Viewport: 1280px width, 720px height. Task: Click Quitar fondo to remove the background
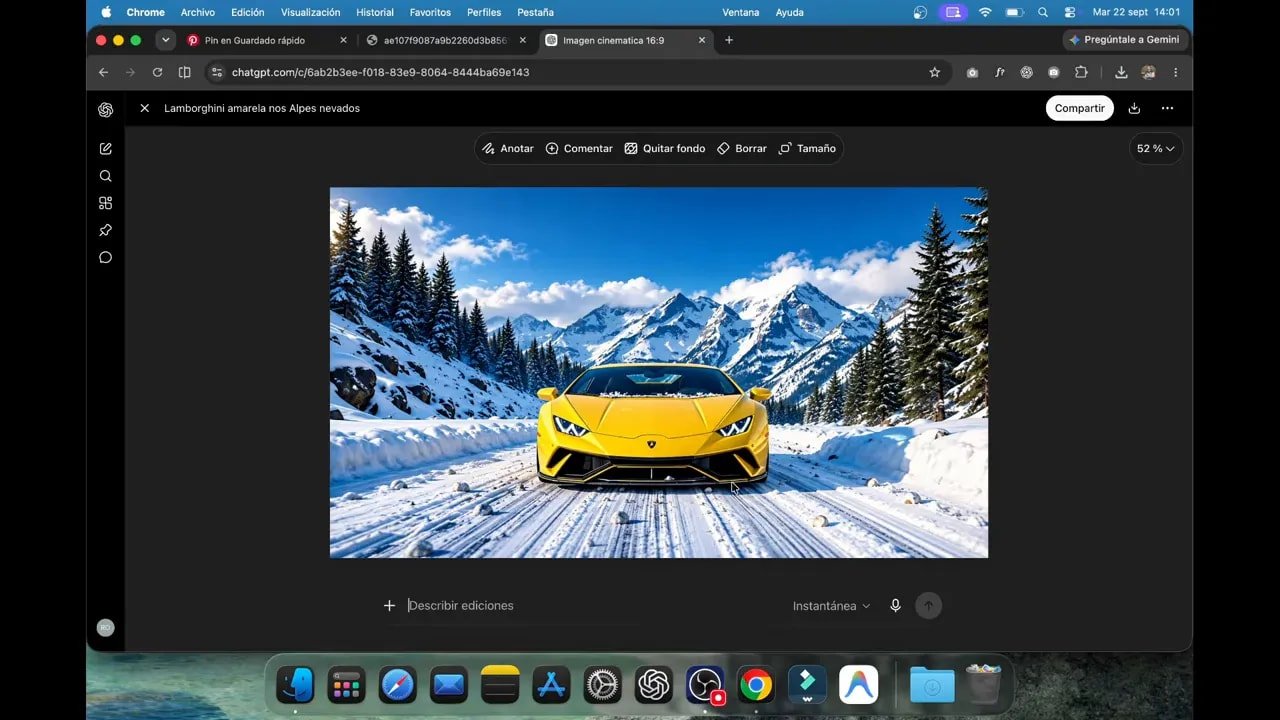[665, 148]
